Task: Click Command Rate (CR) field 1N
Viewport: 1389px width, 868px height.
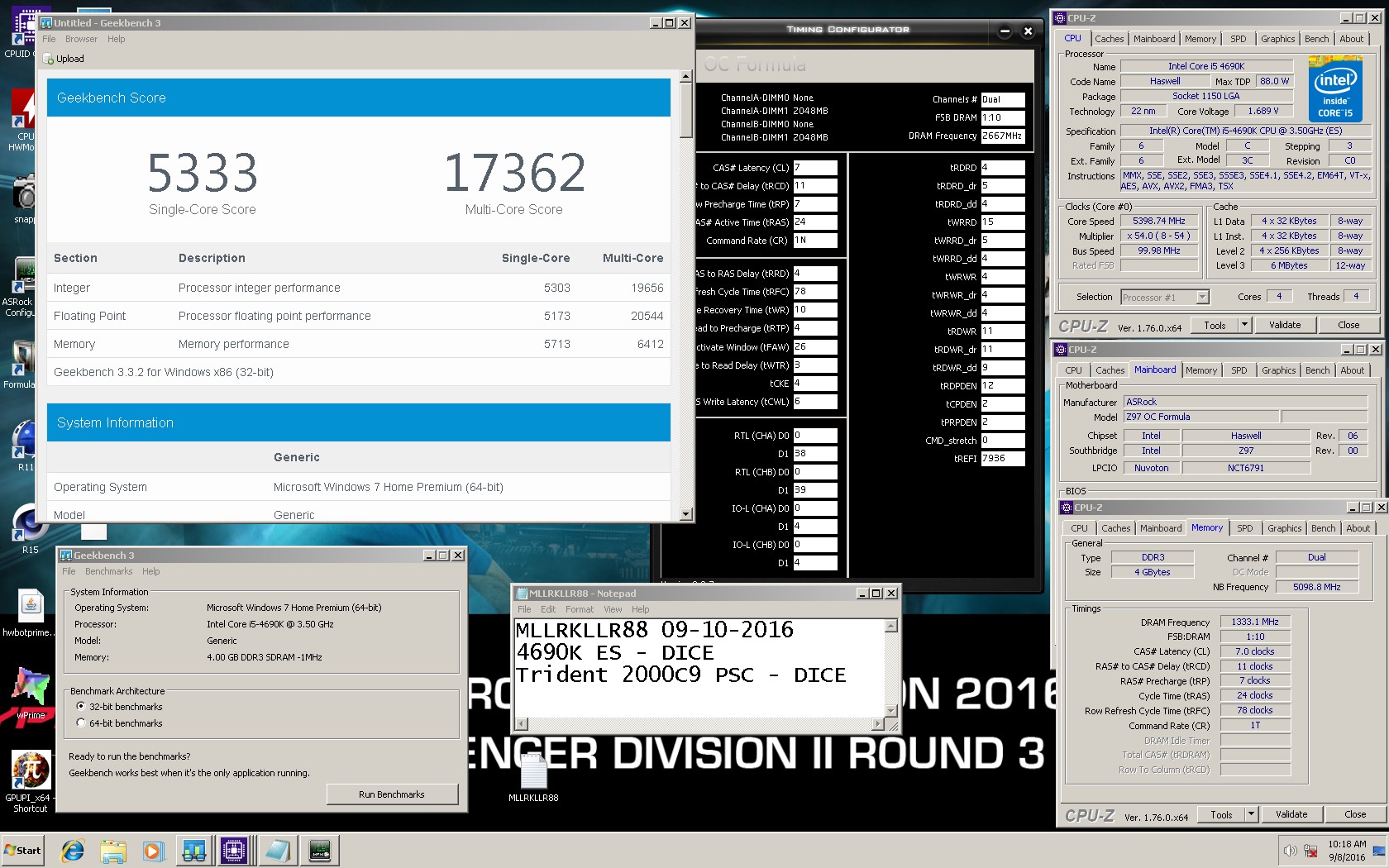Action: [815, 241]
